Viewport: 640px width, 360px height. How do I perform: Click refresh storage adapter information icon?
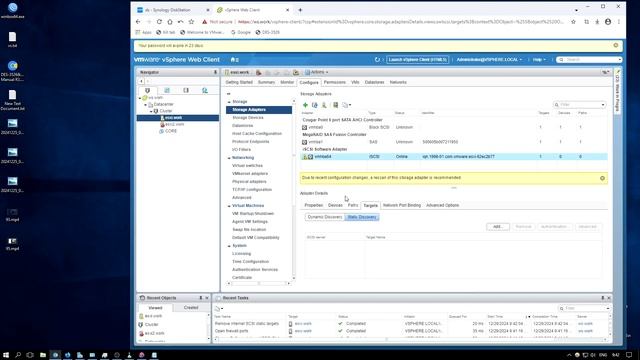pyautogui.click(x=315, y=105)
